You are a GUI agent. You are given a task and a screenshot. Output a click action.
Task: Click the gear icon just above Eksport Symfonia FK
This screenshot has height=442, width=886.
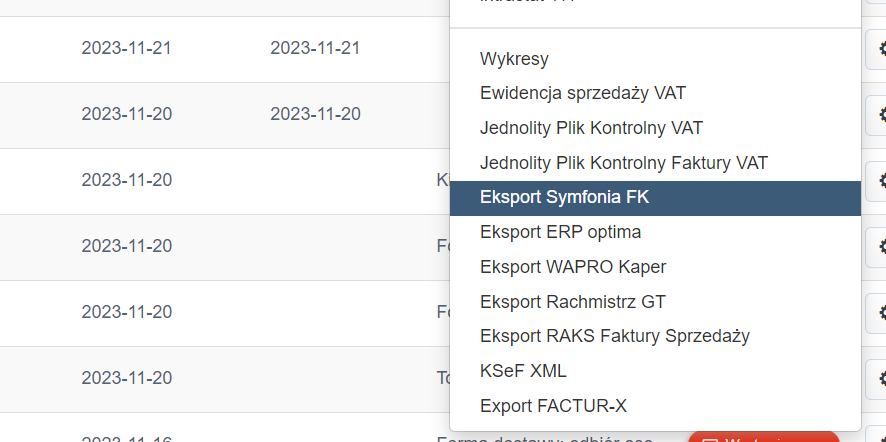[881, 180]
